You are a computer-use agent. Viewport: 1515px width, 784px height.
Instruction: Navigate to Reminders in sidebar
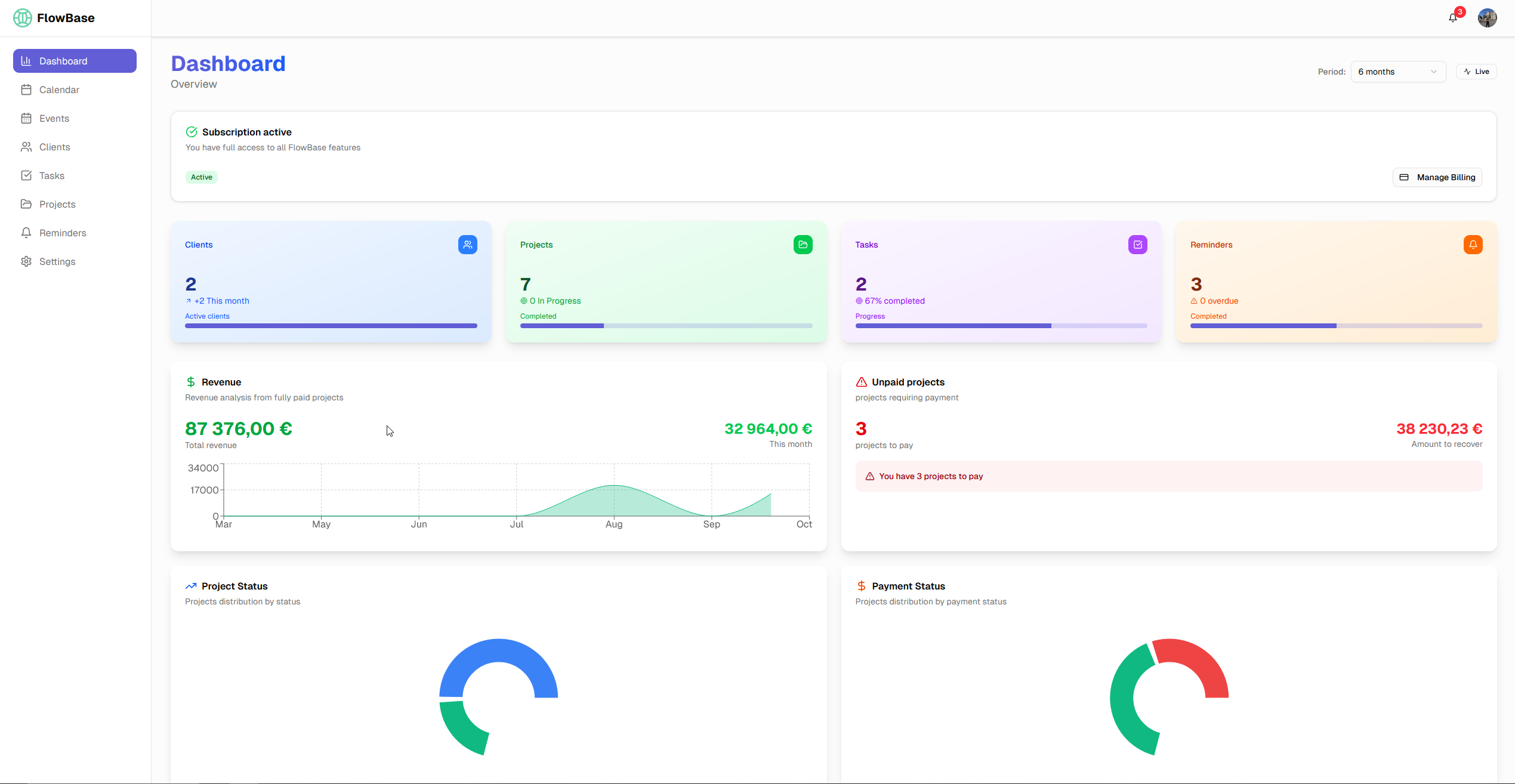63,233
